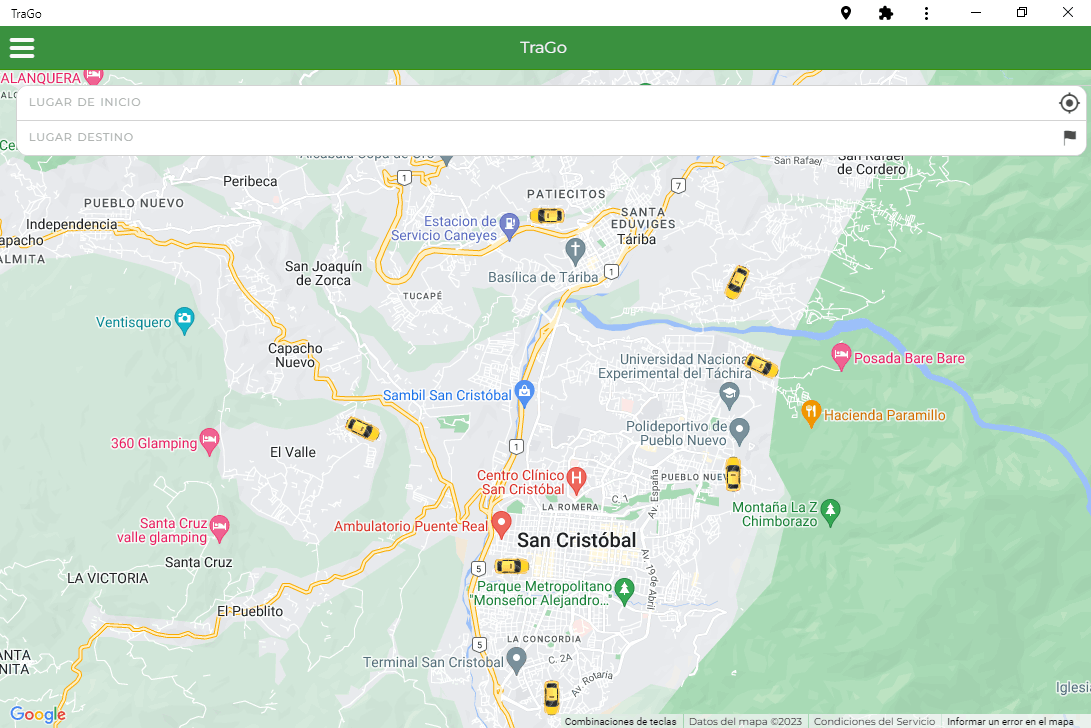Select the taxi beside Universidad Nacional Experimental
The height and width of the screenshot is (728, 1091).
click(x=761, y=365)
